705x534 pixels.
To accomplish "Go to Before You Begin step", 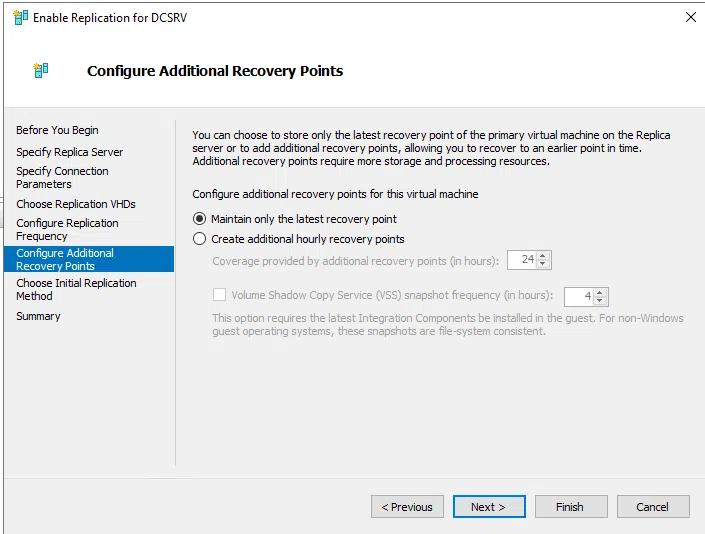I will [x=57, y=130].
